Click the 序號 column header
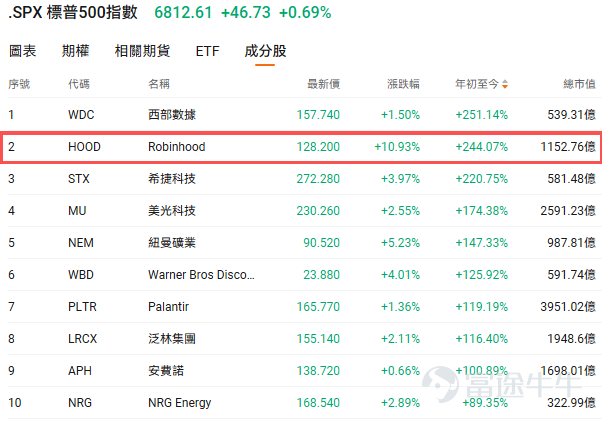The width and height of the screenshot is (602, 421). (x=19, y=84)
